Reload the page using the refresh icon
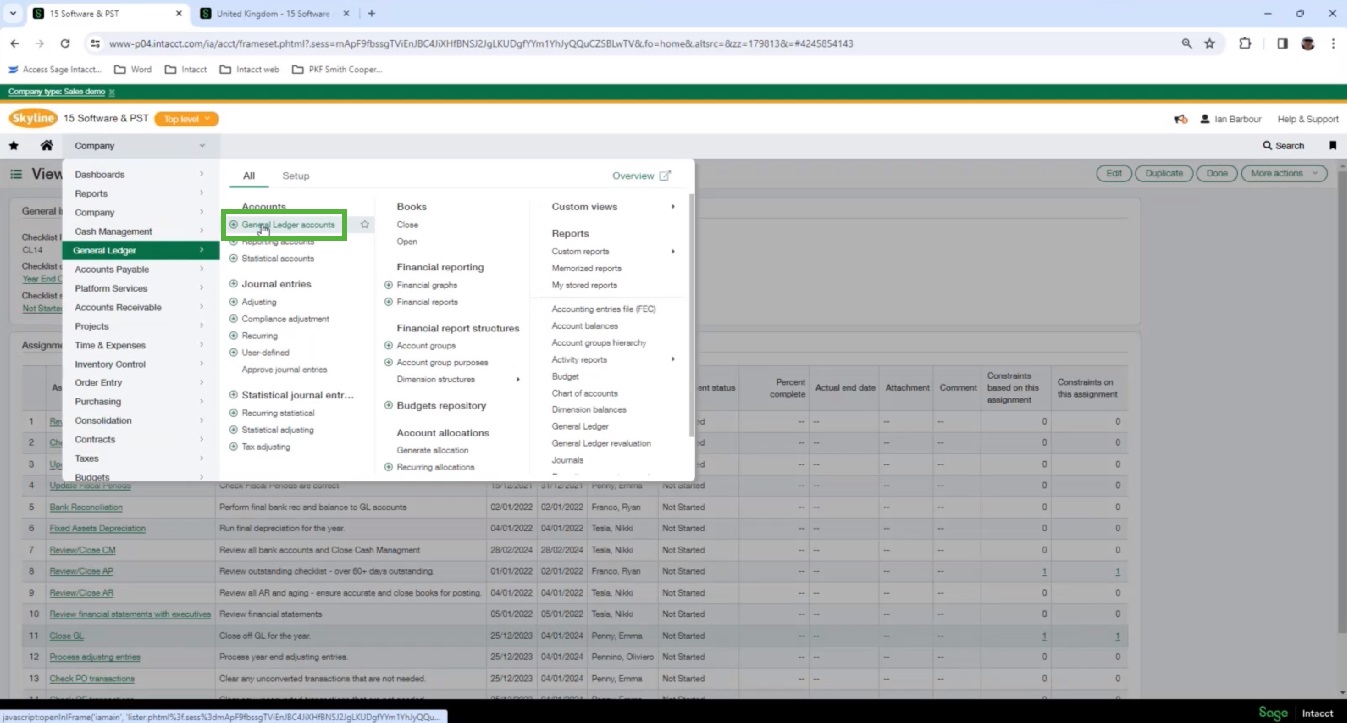This screenshot has height=723, width=1347. click(65, 43)
